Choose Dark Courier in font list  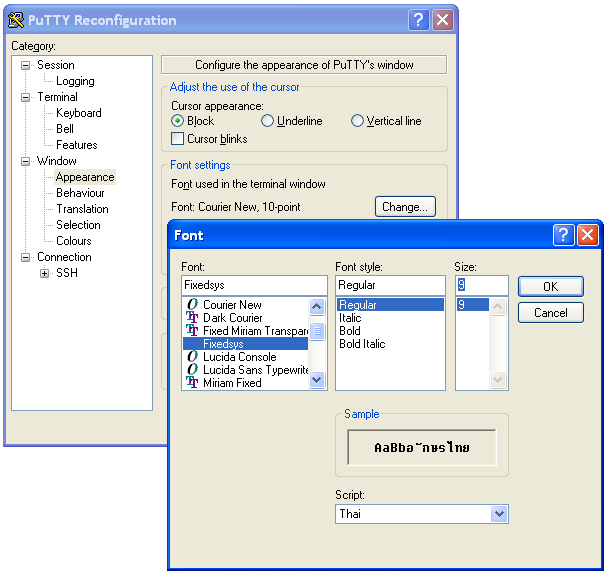pyautogui.click(x=245, y=318)
